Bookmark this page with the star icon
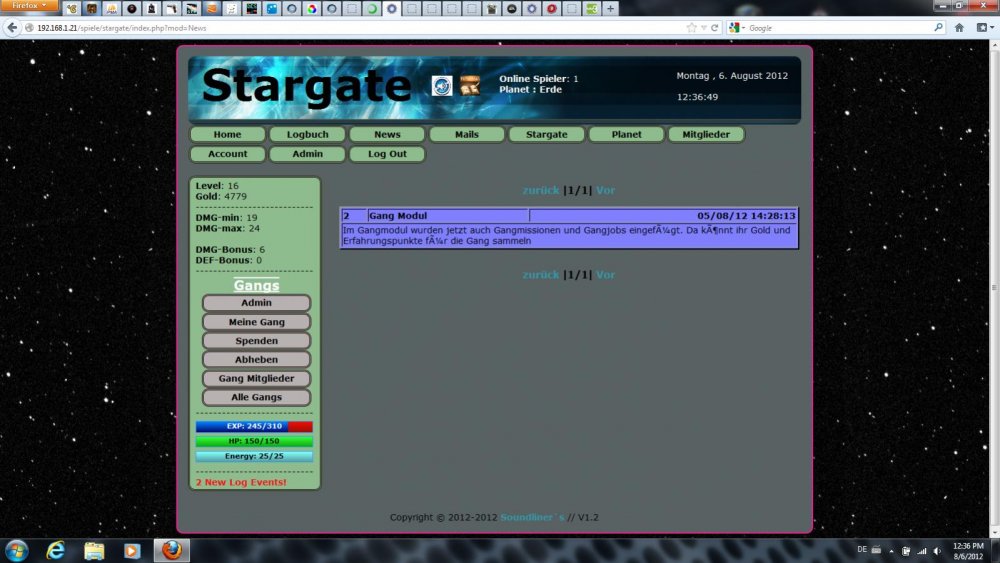The image size is (1000, 563). pos(691,28)
